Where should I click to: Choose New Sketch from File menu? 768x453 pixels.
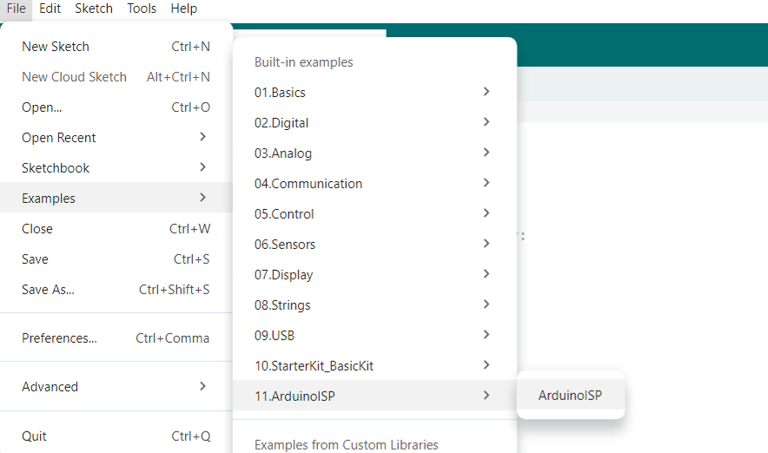click(116, 47)
